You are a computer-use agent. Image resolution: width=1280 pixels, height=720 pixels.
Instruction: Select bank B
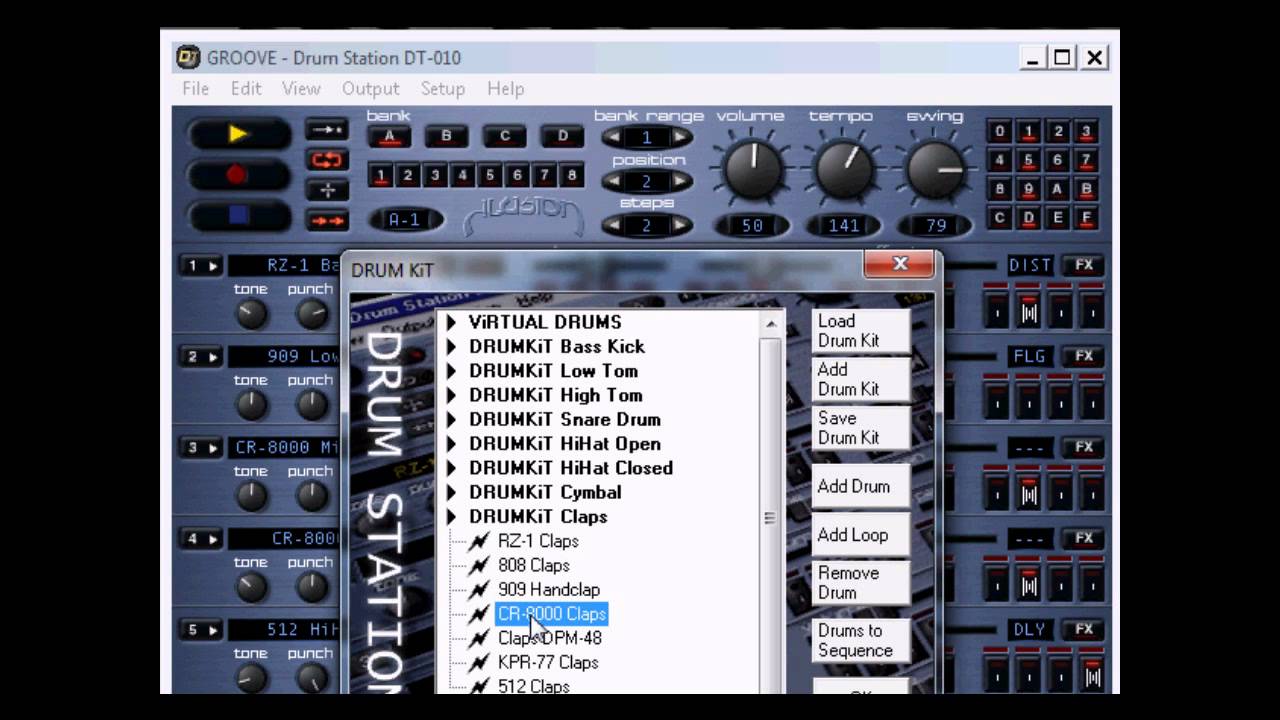pos(446,136)
